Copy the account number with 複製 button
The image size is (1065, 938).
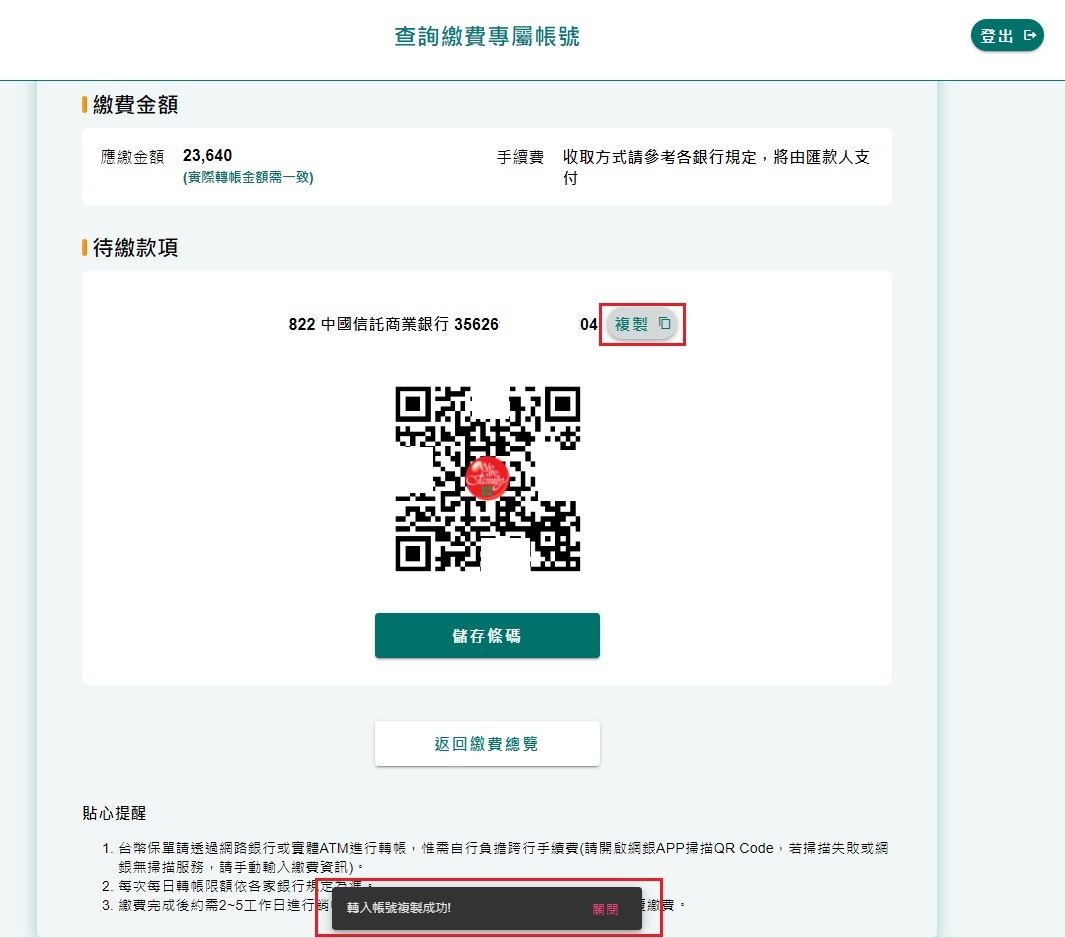(642, 324)
